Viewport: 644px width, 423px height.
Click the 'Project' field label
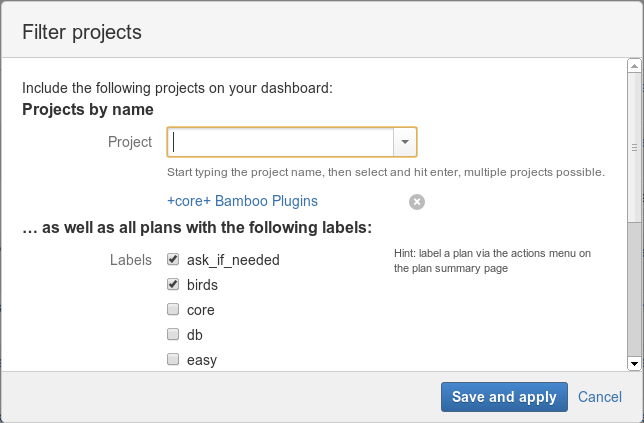[130, 142]
